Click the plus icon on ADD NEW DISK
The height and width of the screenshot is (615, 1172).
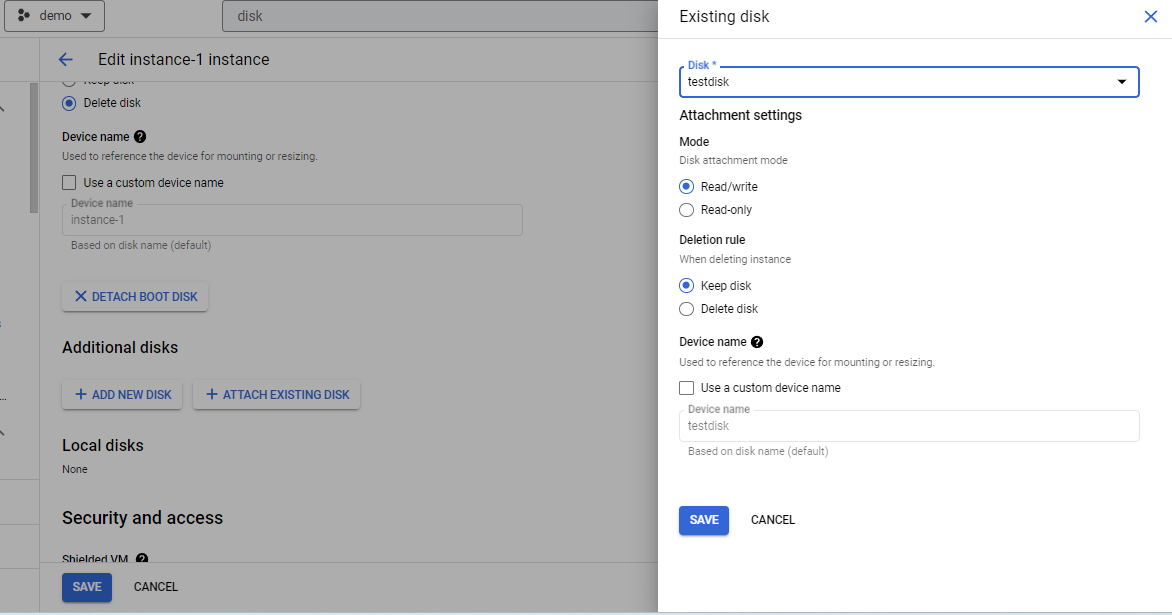[80, 394]
